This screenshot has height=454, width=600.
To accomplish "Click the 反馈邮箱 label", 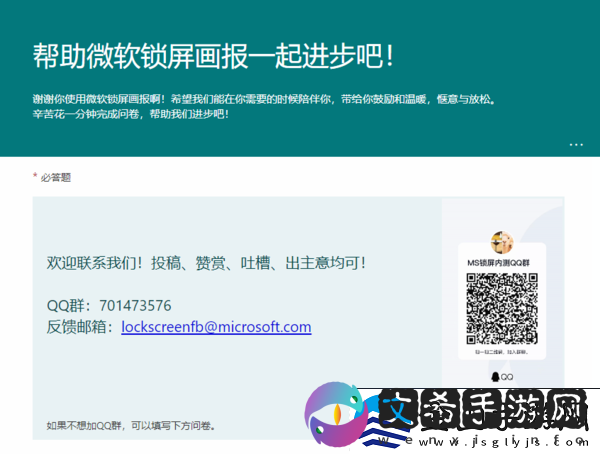I will pos(80,327).
